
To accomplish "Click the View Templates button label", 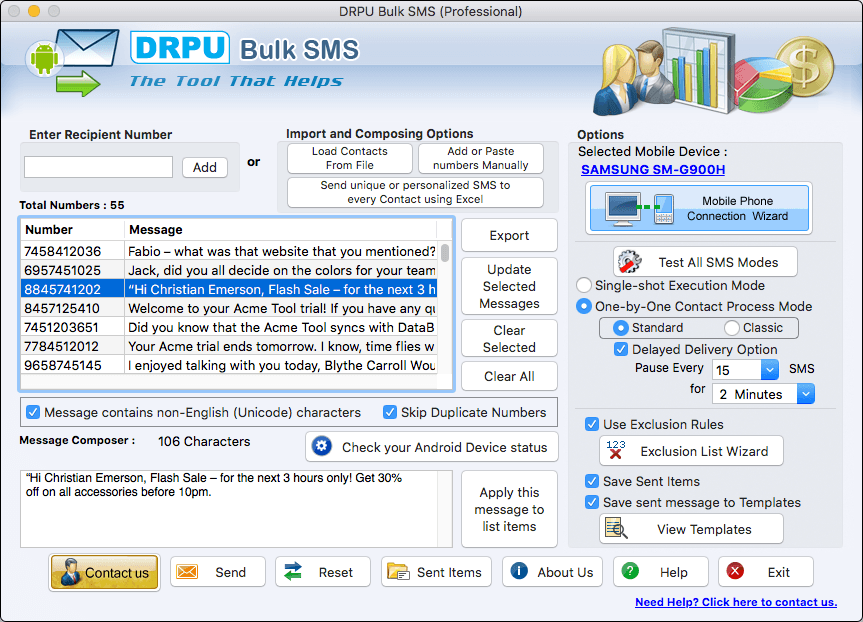I will (x=704, y=529).
